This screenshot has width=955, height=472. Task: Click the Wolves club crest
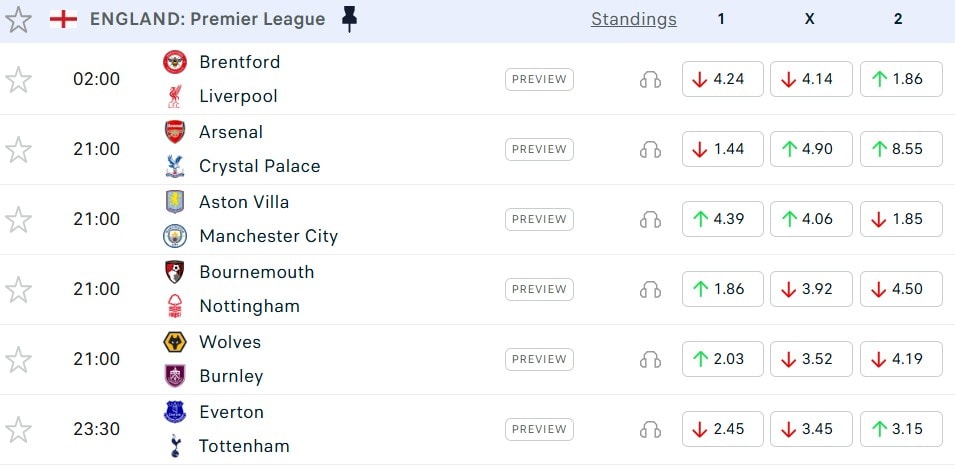point(175,342)
